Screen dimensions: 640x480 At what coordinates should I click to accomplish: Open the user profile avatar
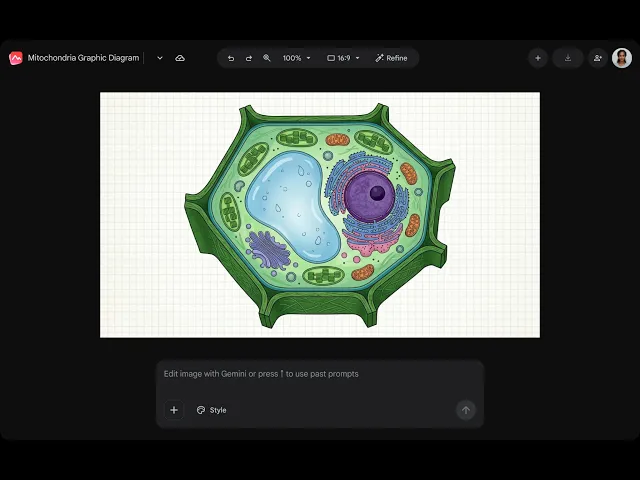click(x=622, y=58)
